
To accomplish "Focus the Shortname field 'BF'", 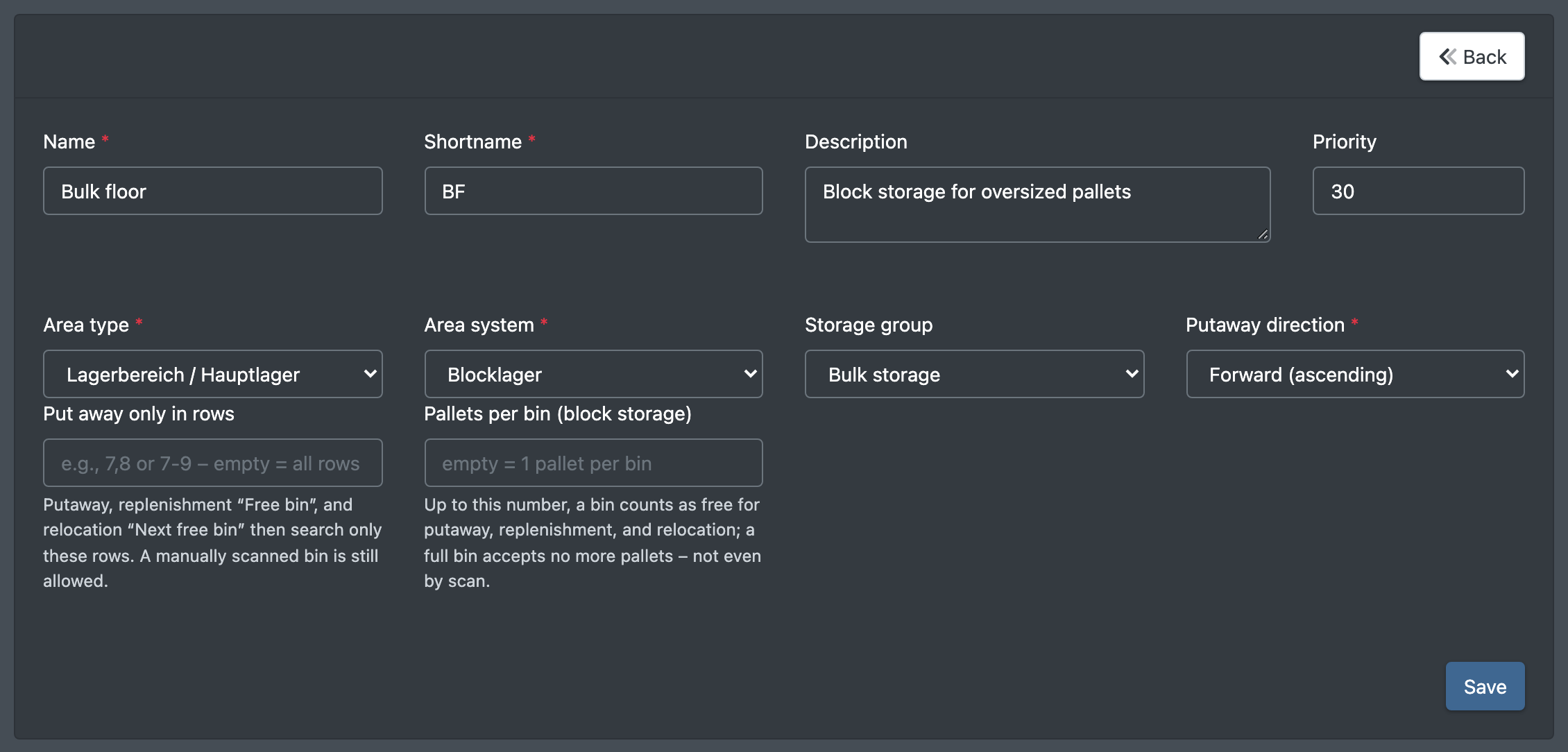I will pyautogui.click(x=593, y=191).
